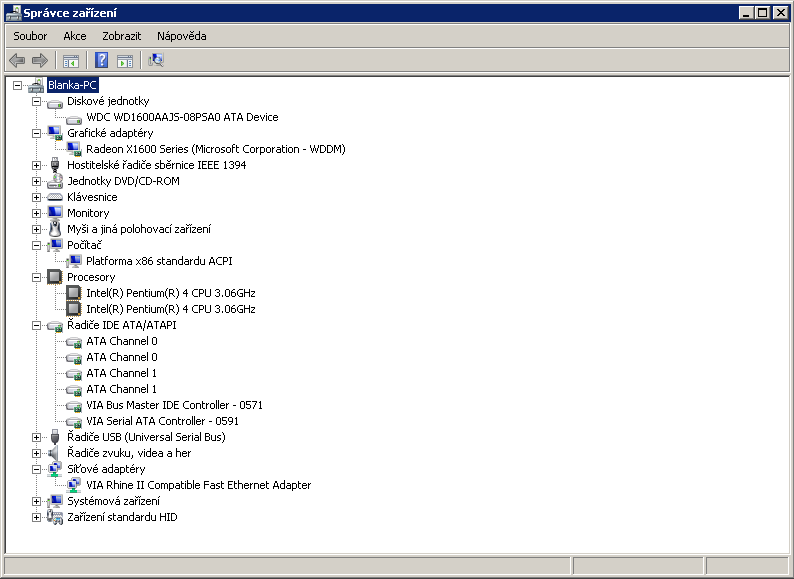Click the Back arrow toolbar icon
This screenshot has width=794, height=579.
pyautogui.click(x=17, y=61)
